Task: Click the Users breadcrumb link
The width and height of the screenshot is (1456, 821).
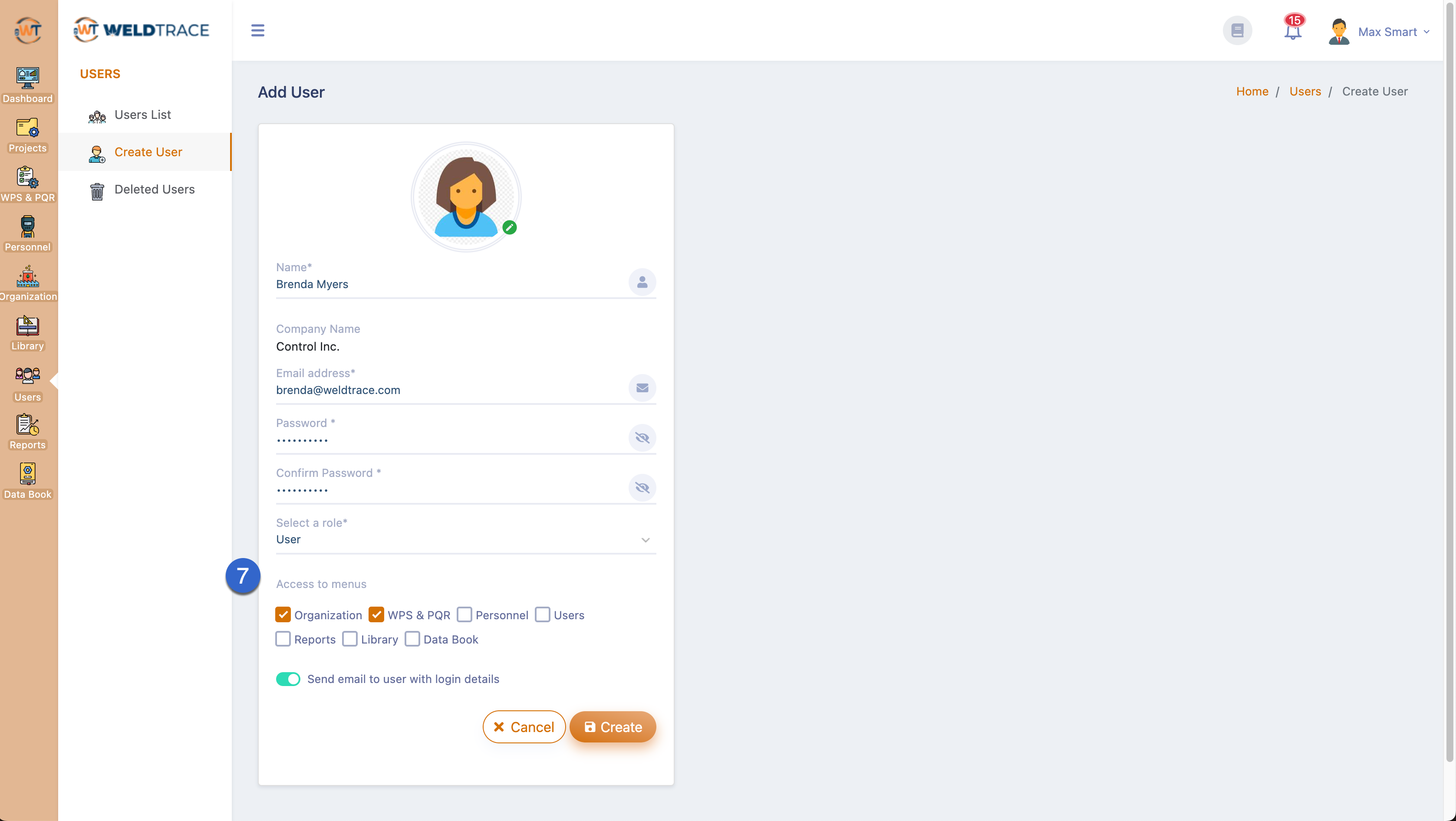Action: [x=1305, y=92]
